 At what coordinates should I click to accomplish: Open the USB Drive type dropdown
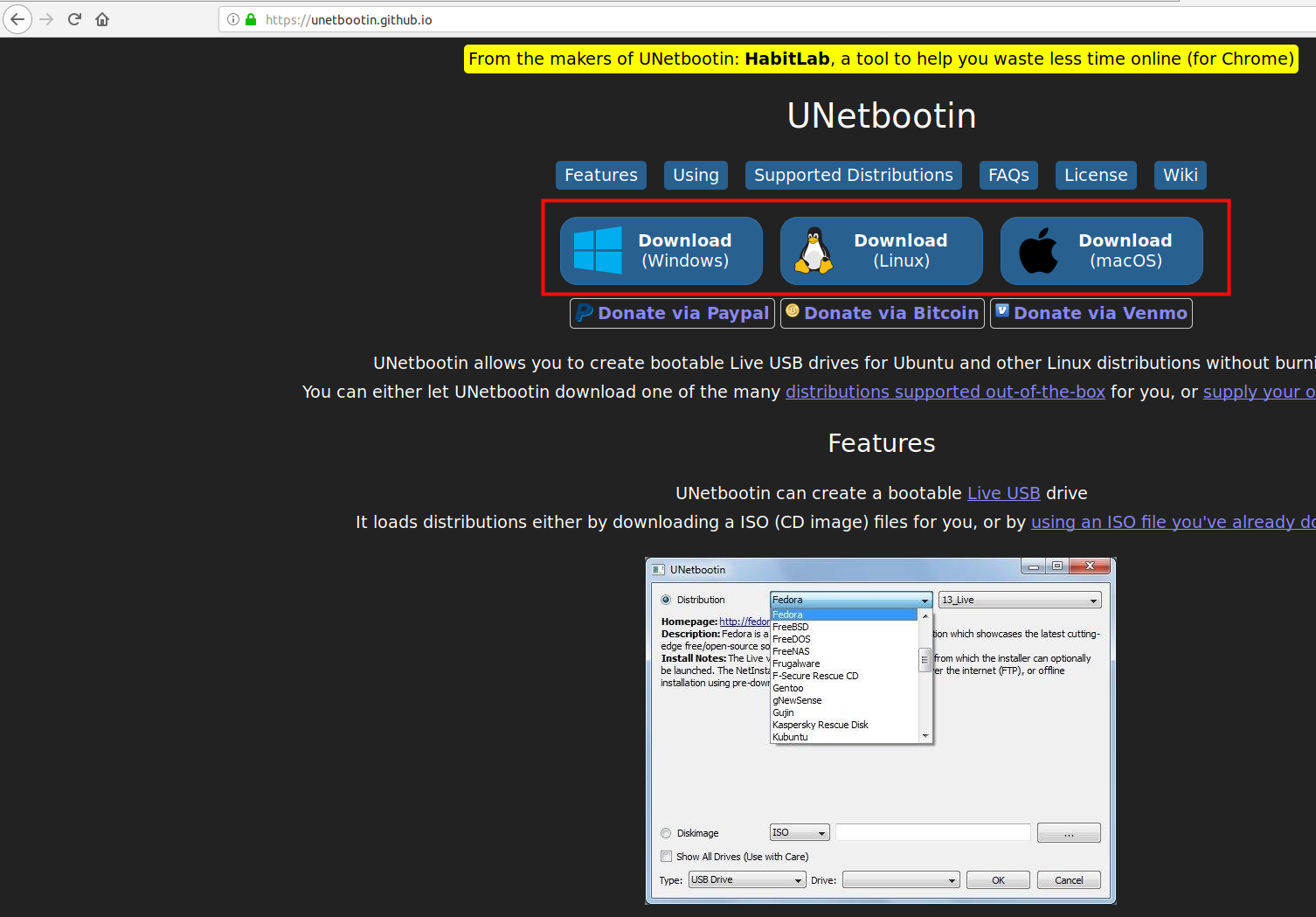pyautogui.click(x=747, y=880)
